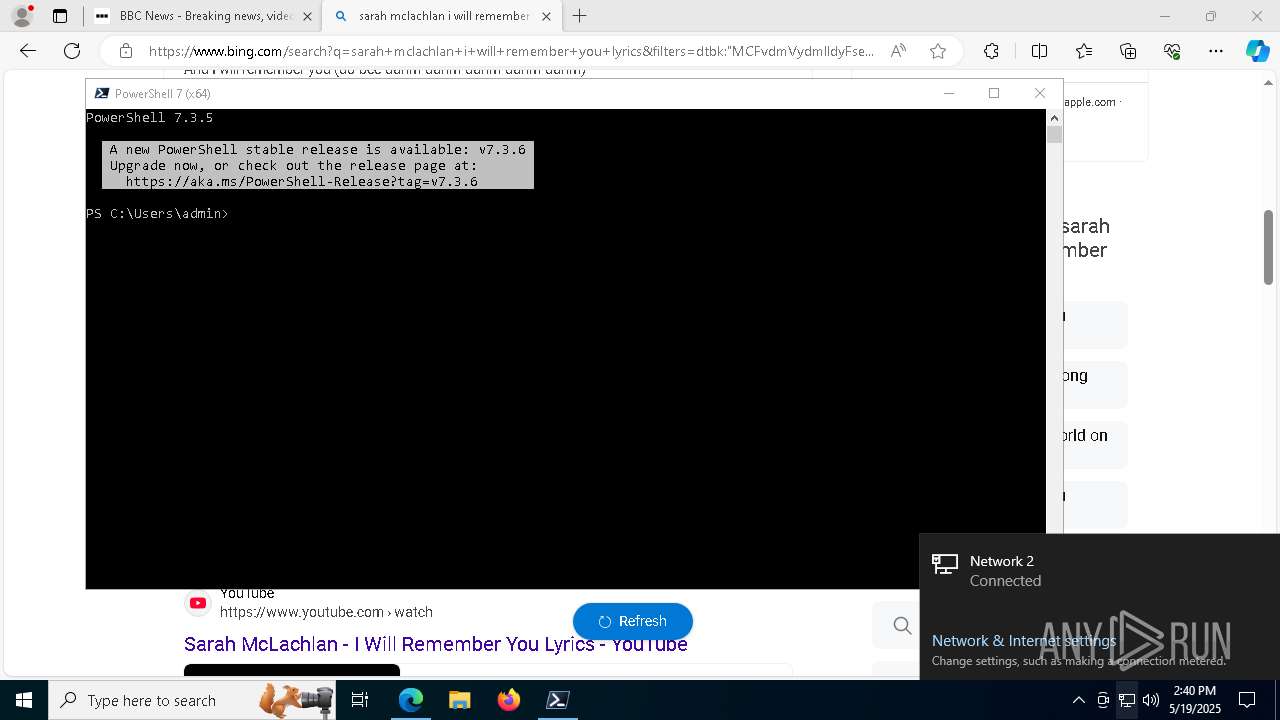Image resolution: width=1280 pixels, height=720 pixels.
Task: Select the Network 2 Connected entry
Action: [1100, 571]
